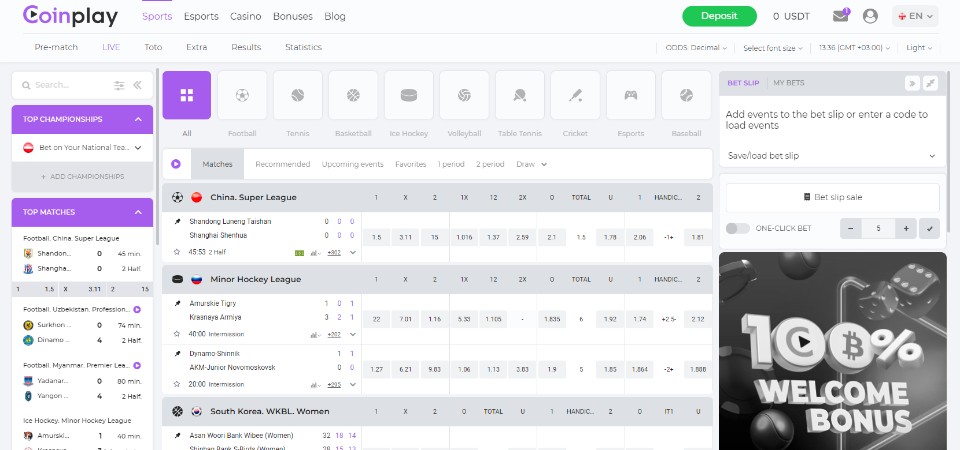Favorite Amurskie Tigry match star
The image size is (960, 450).
point(177,334)
